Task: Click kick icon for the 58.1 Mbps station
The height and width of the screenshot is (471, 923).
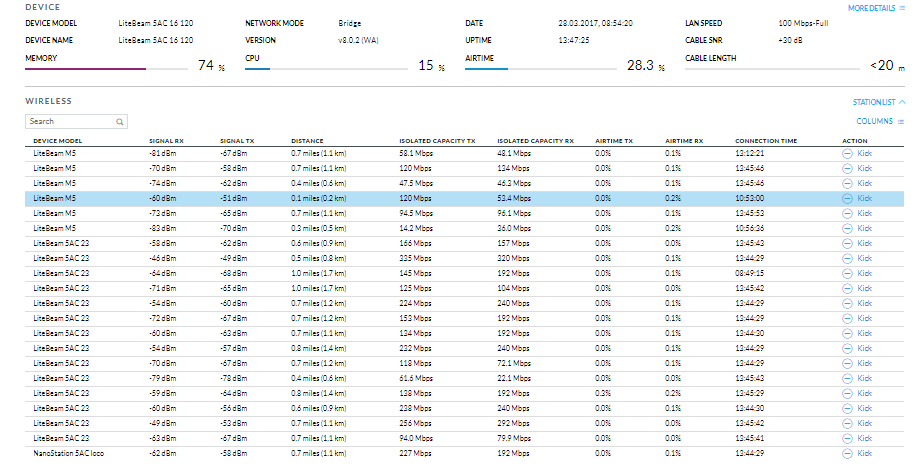Action: (x=847, y=153)
